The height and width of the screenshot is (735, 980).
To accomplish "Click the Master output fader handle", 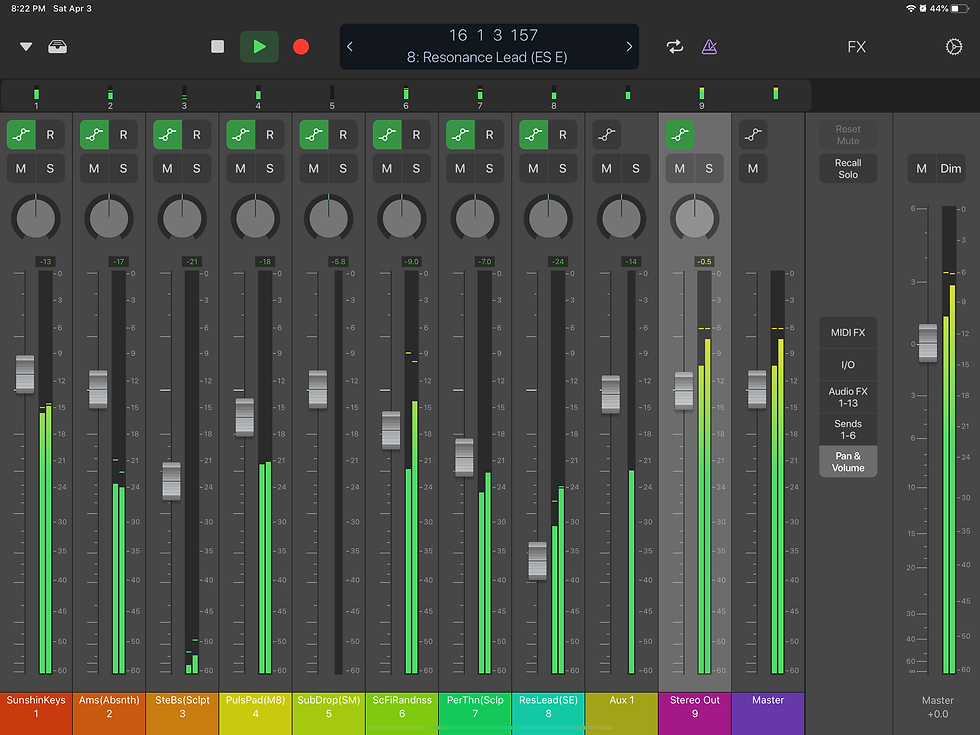I will pos(928,342).
